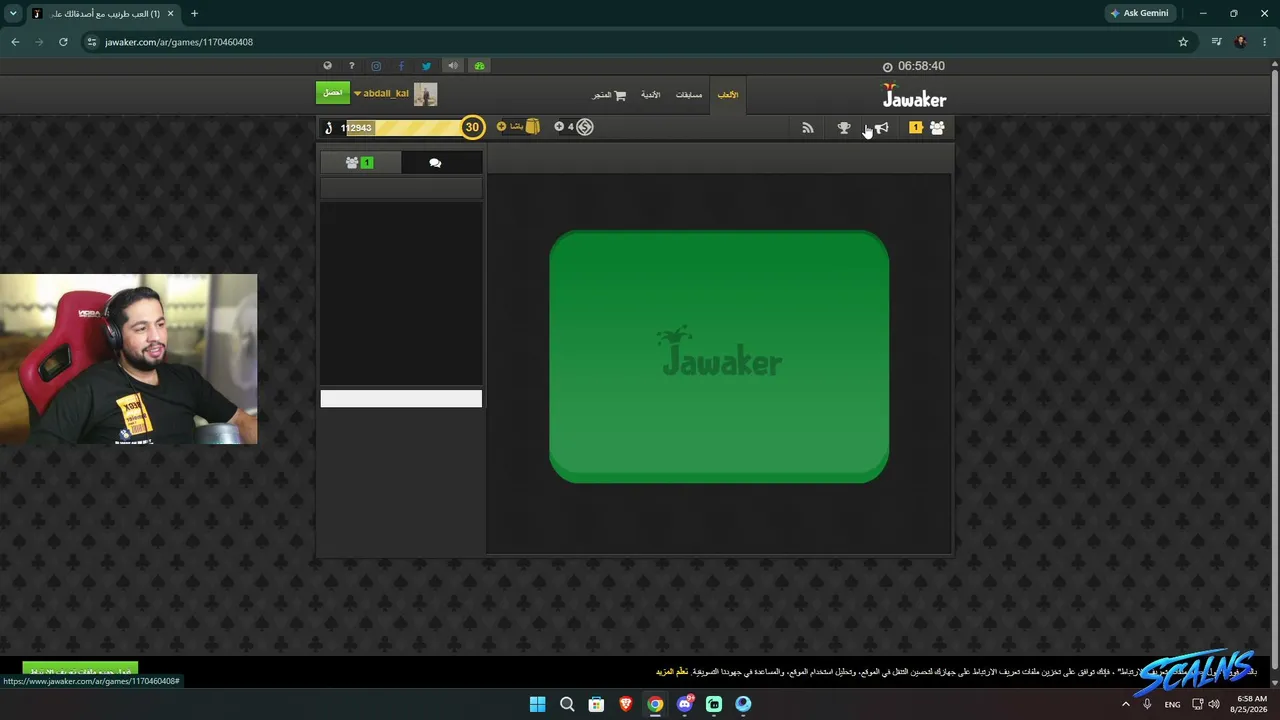Click the yellow تعلّم المزيد link
This screenshot has width=1280, height=720.
pos(672,671)
